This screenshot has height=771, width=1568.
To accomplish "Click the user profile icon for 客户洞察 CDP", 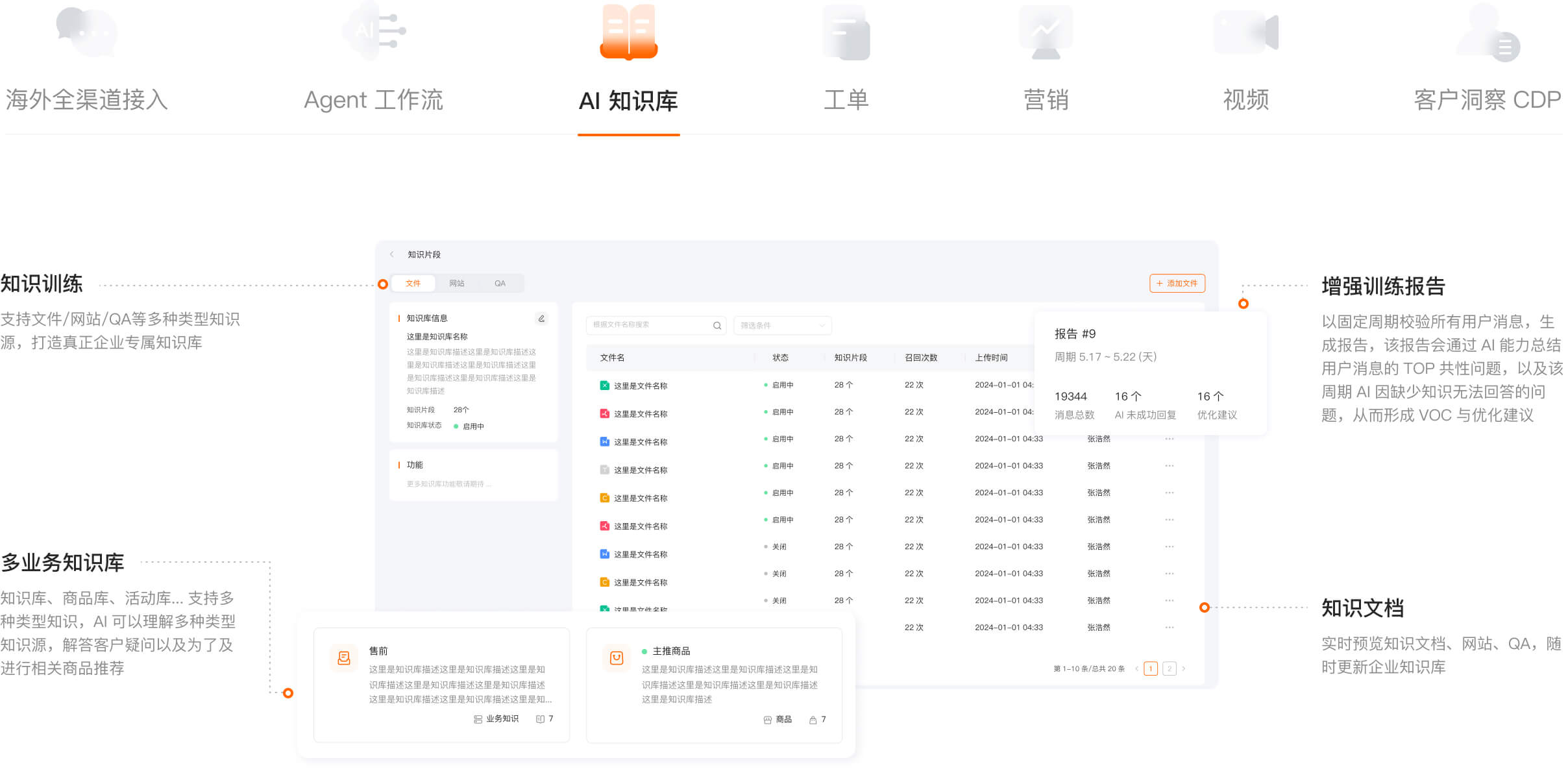I will 1488,32.
